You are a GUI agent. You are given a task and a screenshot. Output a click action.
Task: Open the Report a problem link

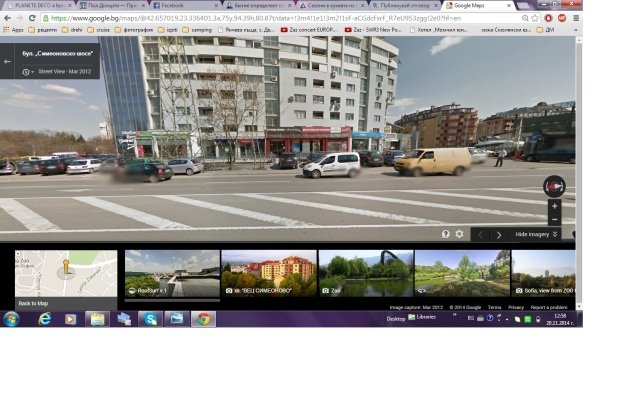pyautogui.click(x=549, y=307)
